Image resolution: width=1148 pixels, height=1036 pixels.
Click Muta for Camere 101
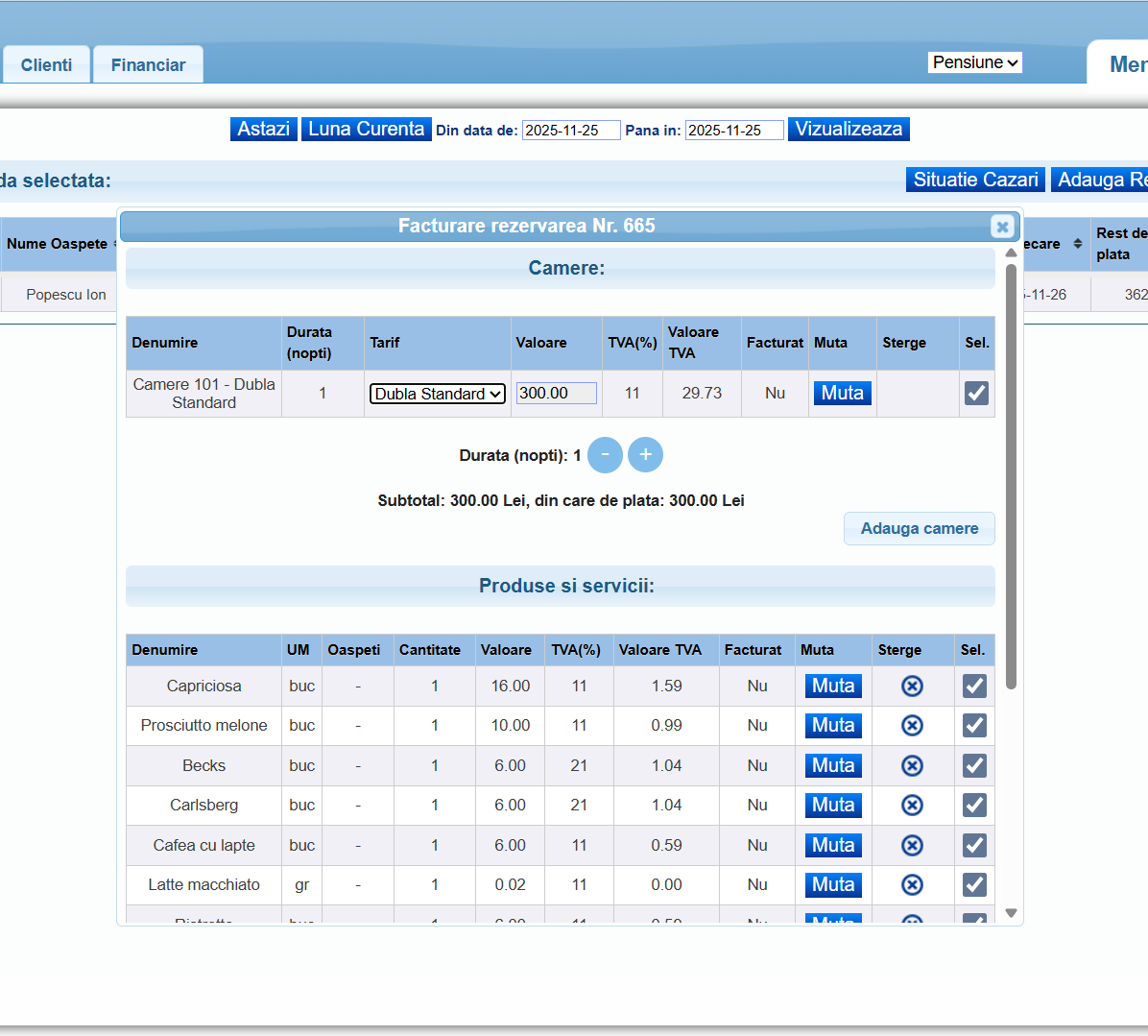(x=842, y=393)
